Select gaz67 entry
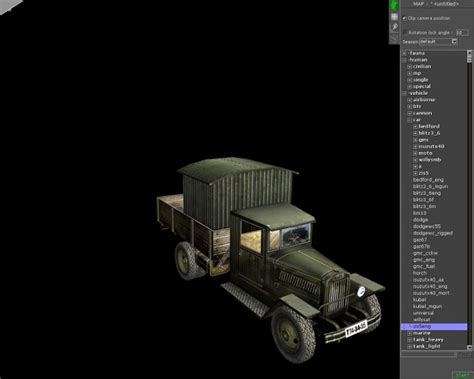The image size is (474, 379). point(420,240)
